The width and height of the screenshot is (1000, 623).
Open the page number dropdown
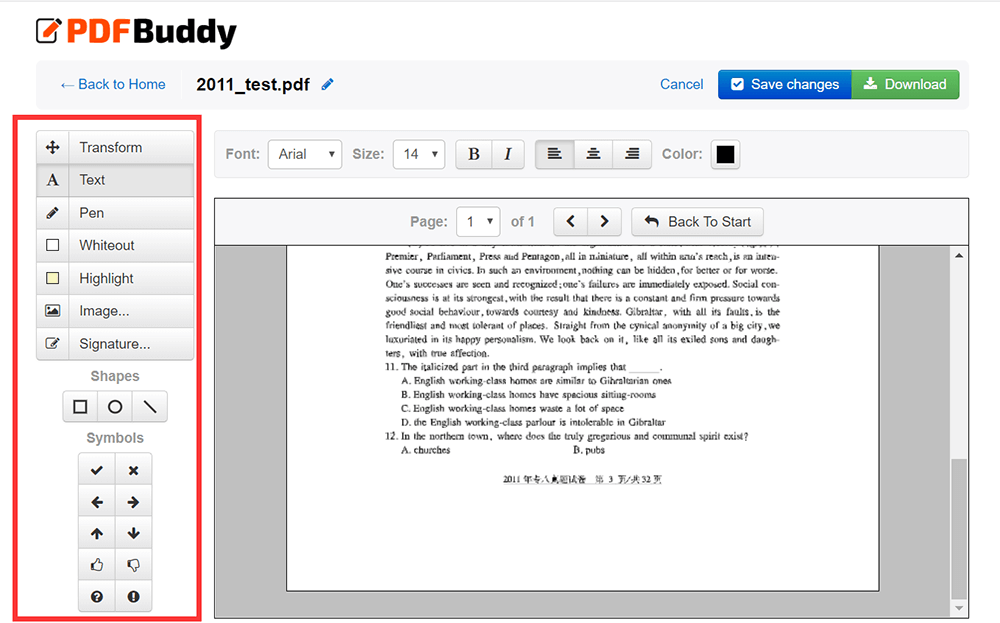(478, 222)
